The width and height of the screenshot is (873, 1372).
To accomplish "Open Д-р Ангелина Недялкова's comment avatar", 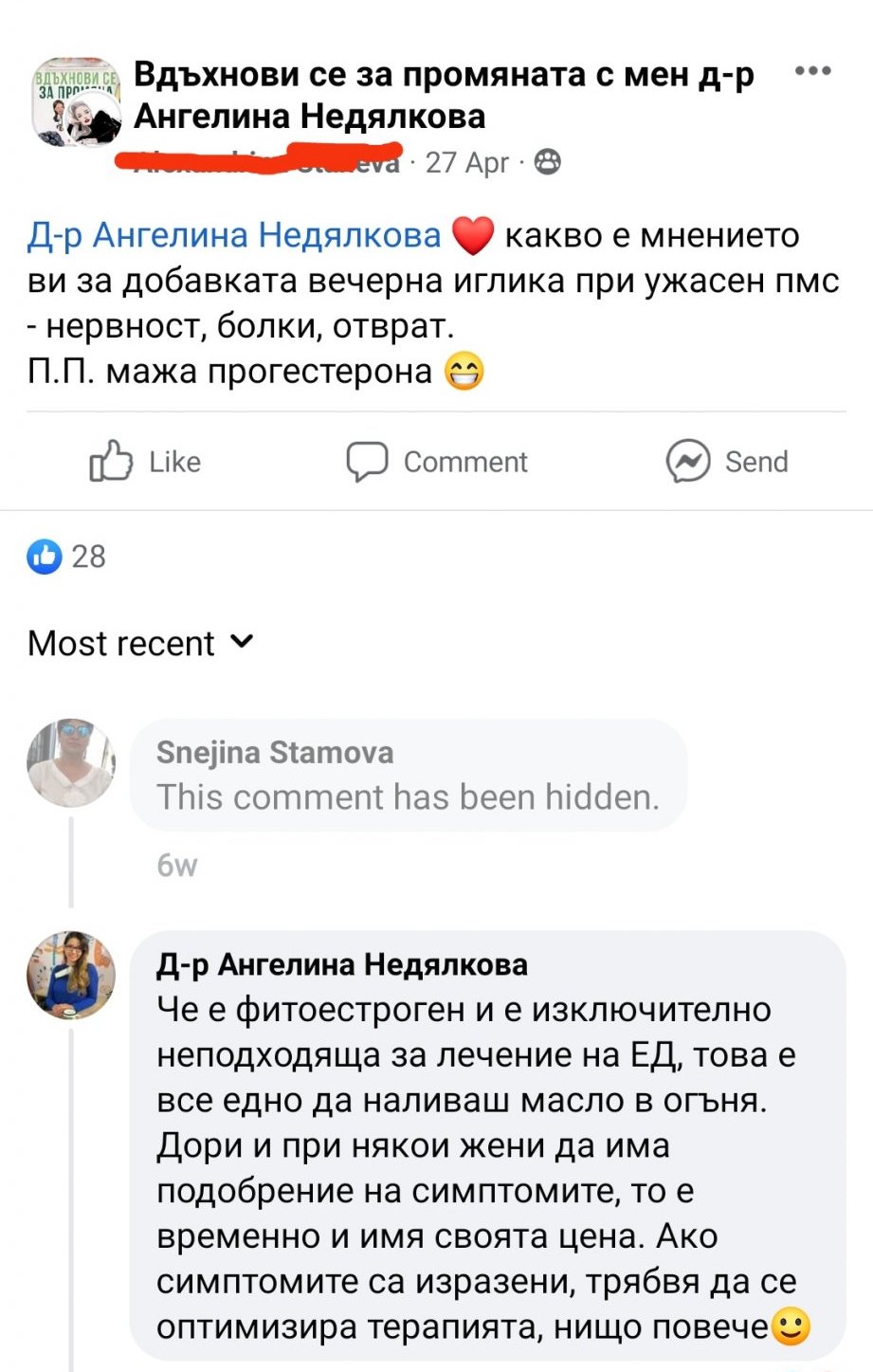I will click(71, 976).
